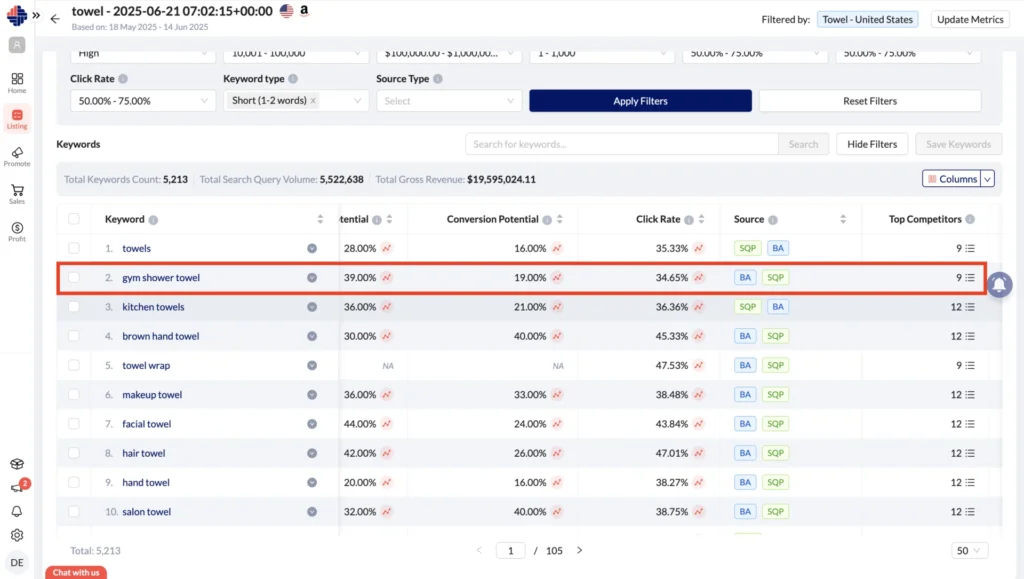Open the Listing section in sidebar

tap(17, 118)
